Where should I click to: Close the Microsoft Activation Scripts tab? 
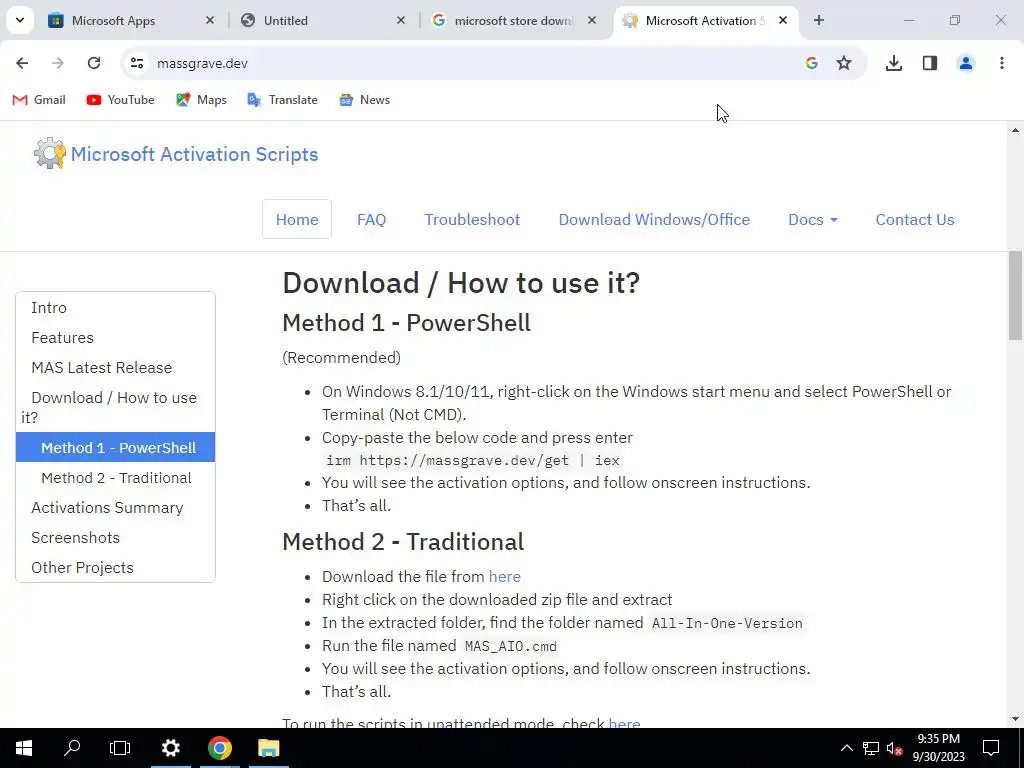(x=783, y=20)
